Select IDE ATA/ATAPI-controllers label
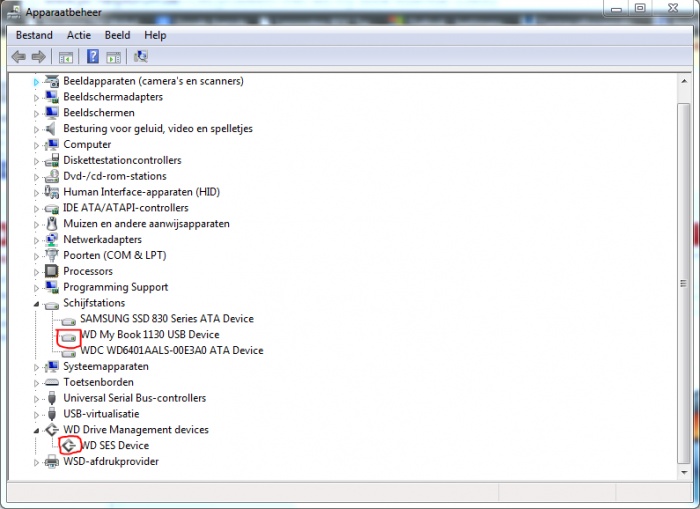The image size is (700, 509). coord(126,208)
